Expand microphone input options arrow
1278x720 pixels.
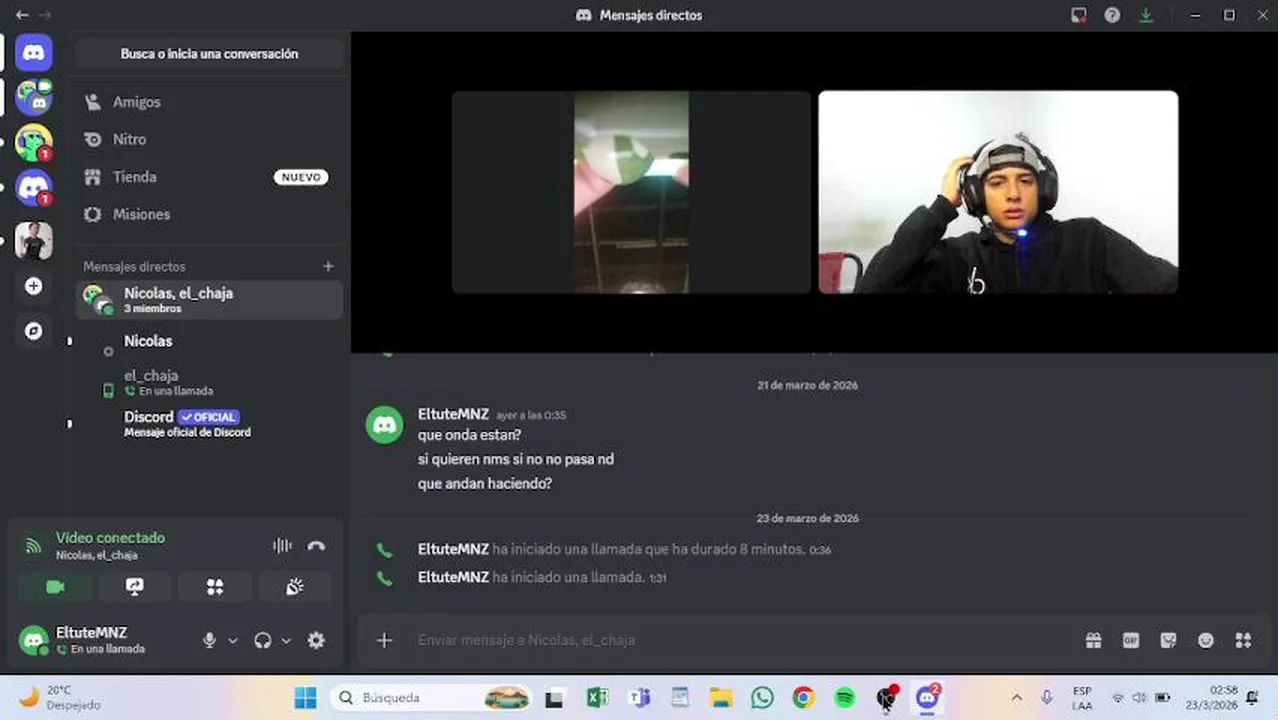coord(233,641)
